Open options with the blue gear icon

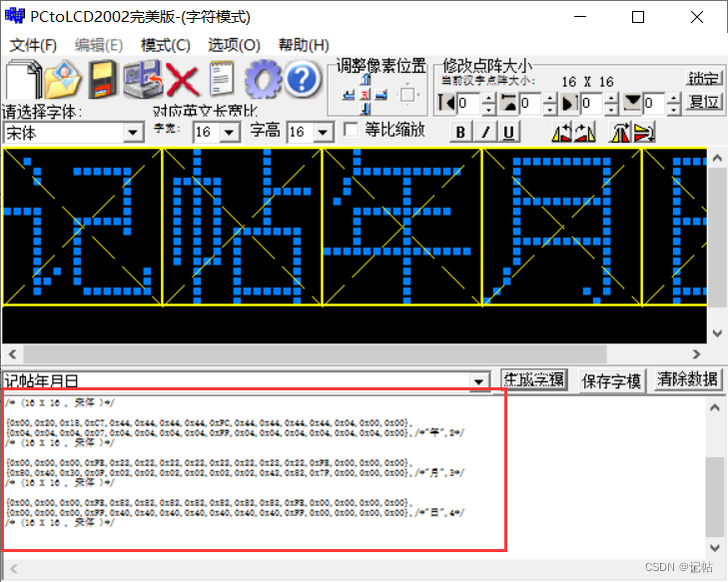[262, 80]
